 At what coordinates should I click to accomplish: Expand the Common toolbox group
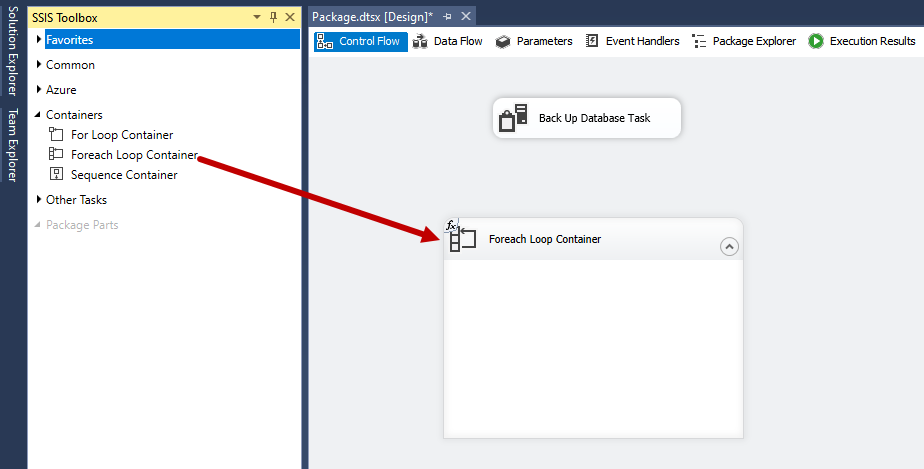(39, 64)
